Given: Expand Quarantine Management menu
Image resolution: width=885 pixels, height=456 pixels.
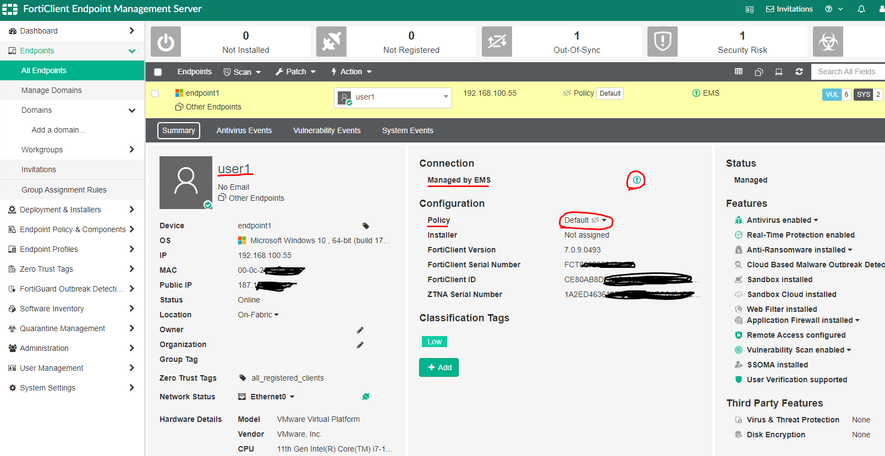Looking at the screenshot, I should [72, 328].
